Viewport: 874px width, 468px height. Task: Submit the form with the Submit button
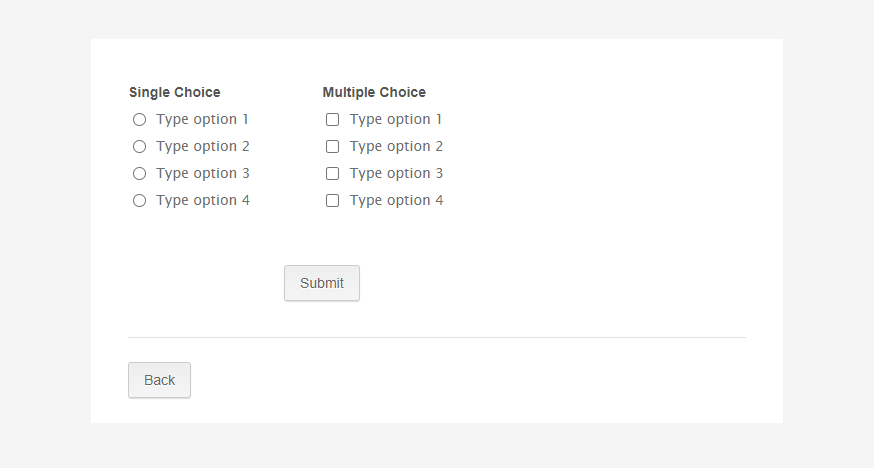322,283
